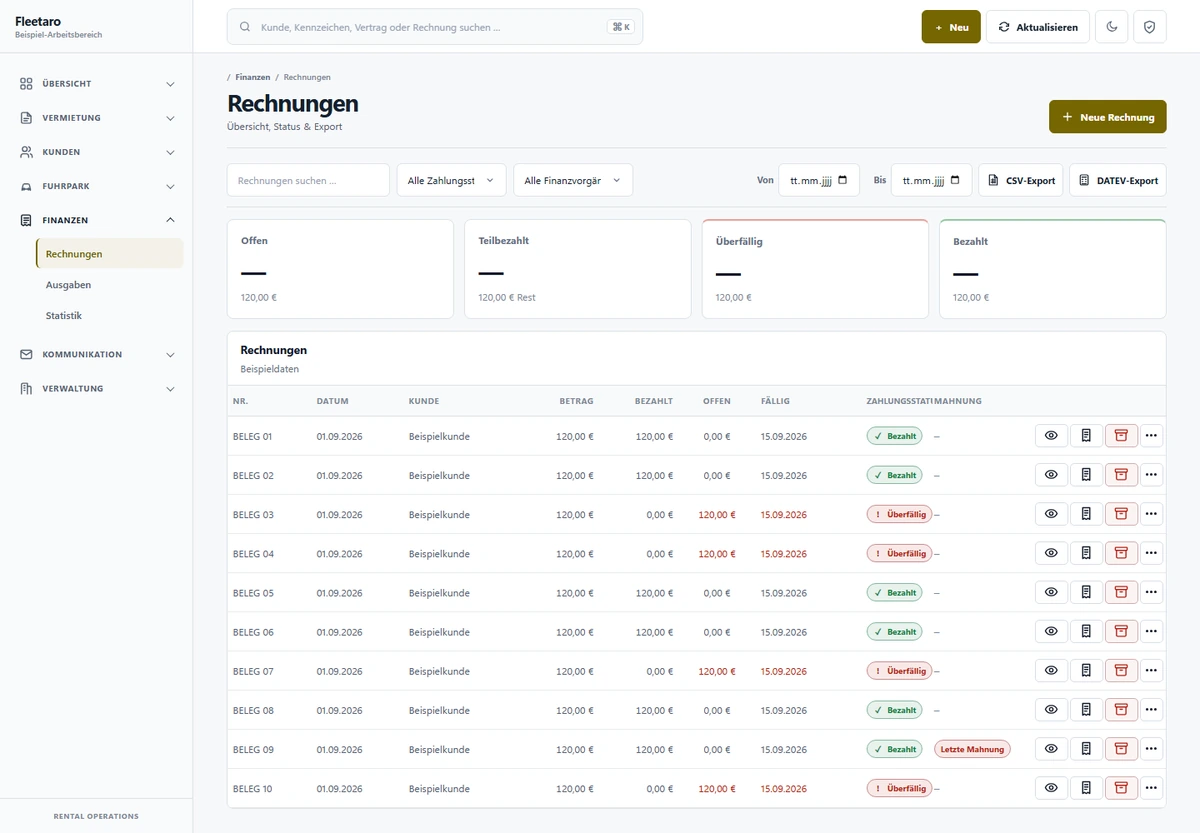This screenshot has width=1200, height=833.
Task: Toggle dark mode with the moon icon
Action: [x=1112, y=27]
